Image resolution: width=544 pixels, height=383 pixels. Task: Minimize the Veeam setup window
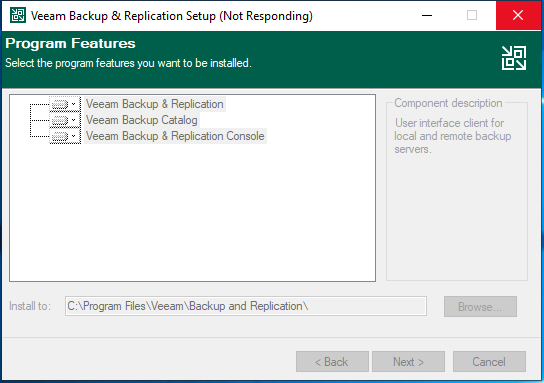tap(427, 15)
